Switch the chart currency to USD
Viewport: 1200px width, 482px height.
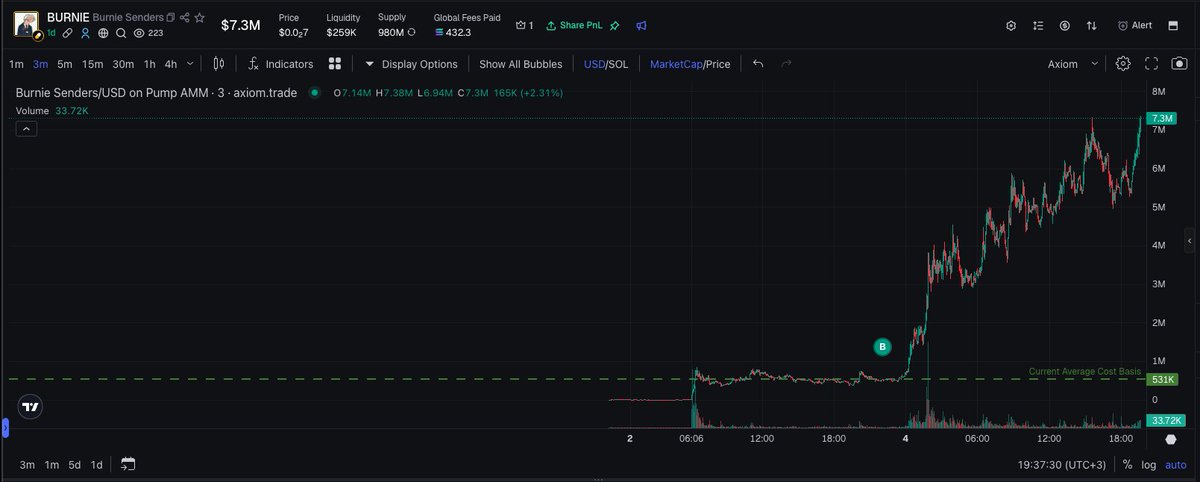tap(594, 64)
